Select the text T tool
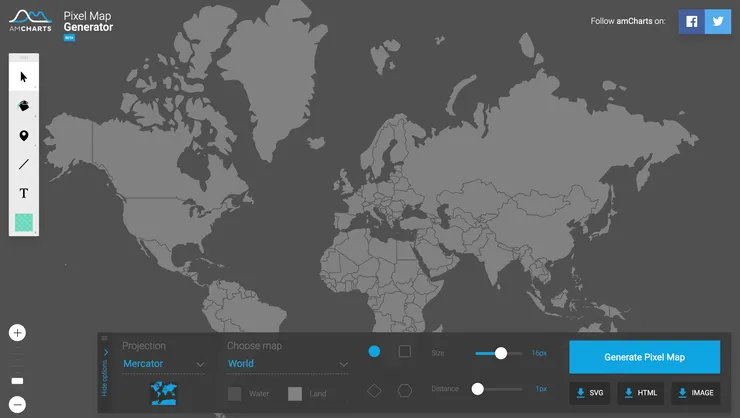740x418 pixels. [24, 193]
